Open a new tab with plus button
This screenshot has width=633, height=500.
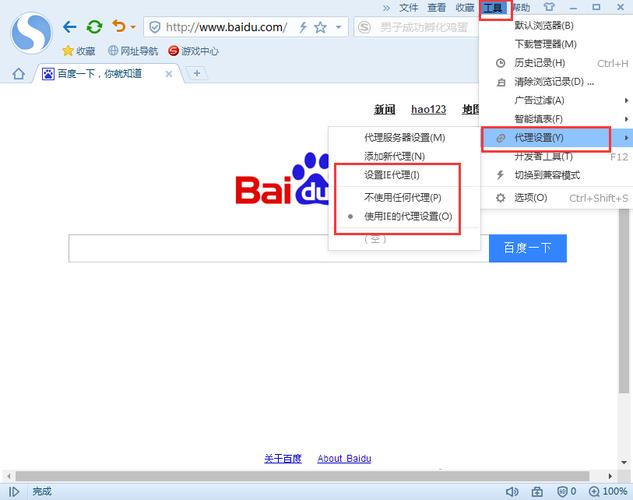(197, 73)
